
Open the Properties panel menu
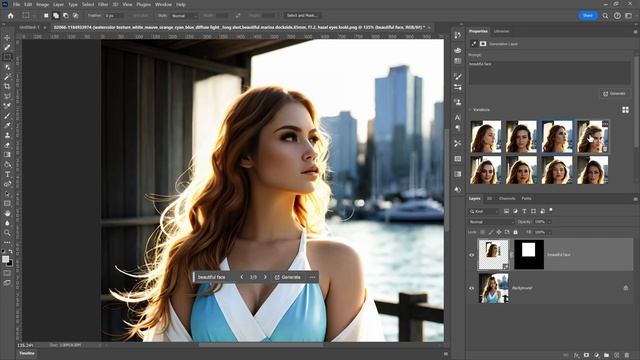click(x=635, y=31)
